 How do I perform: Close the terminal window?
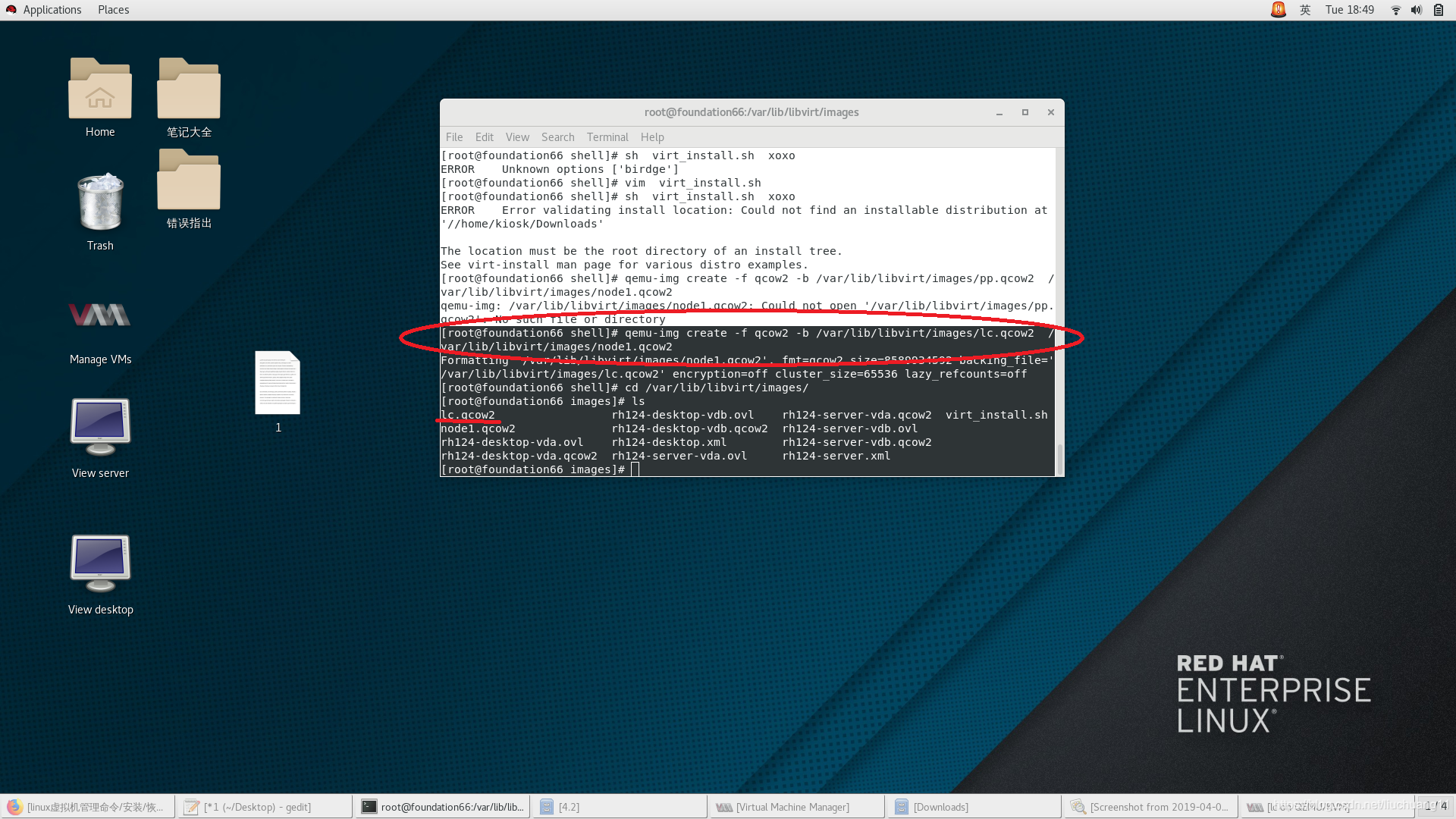click(x=1051, y=112)
